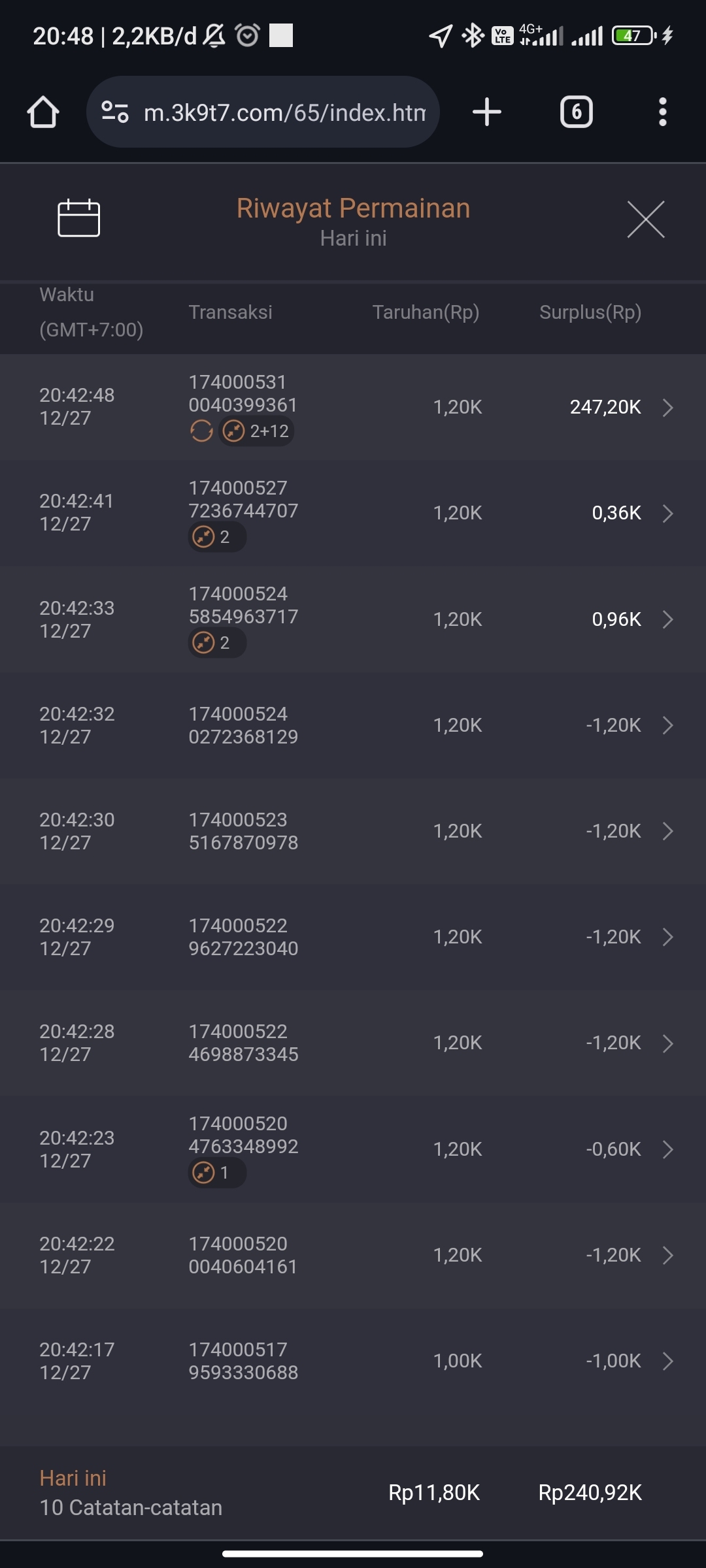This screenshot has width=706, height=1568.
Task: Open the calendar date picker icon
Action: click(78, 218)
